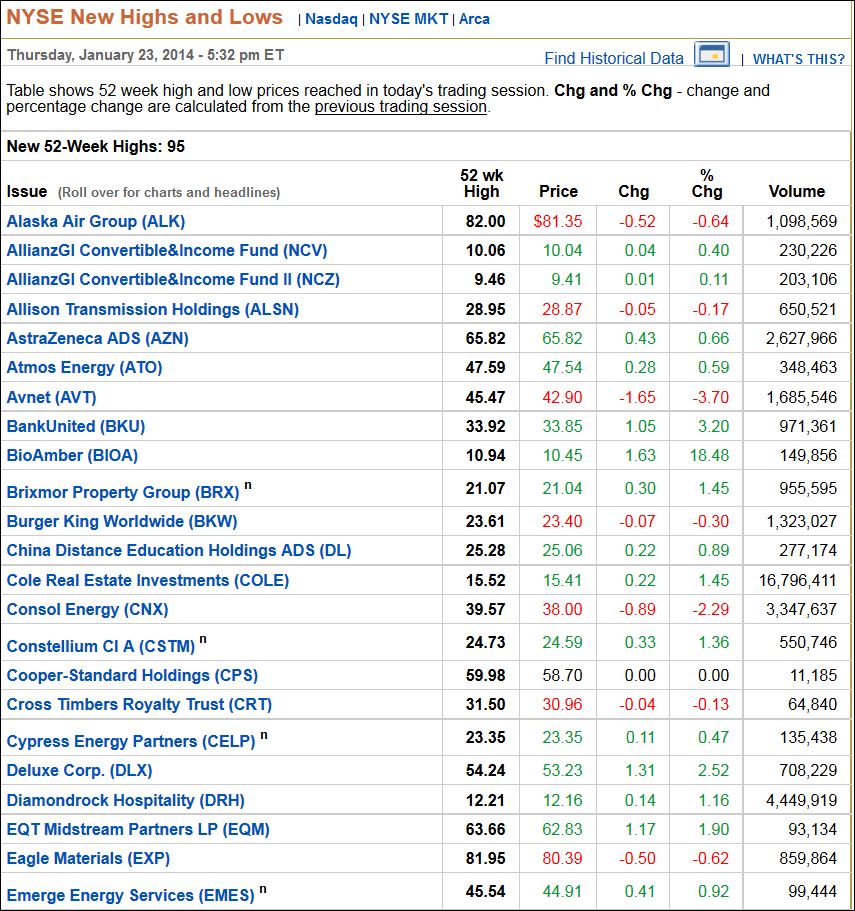Open the historical data calendar icon
Screen dimensions: 855x911
712,55
